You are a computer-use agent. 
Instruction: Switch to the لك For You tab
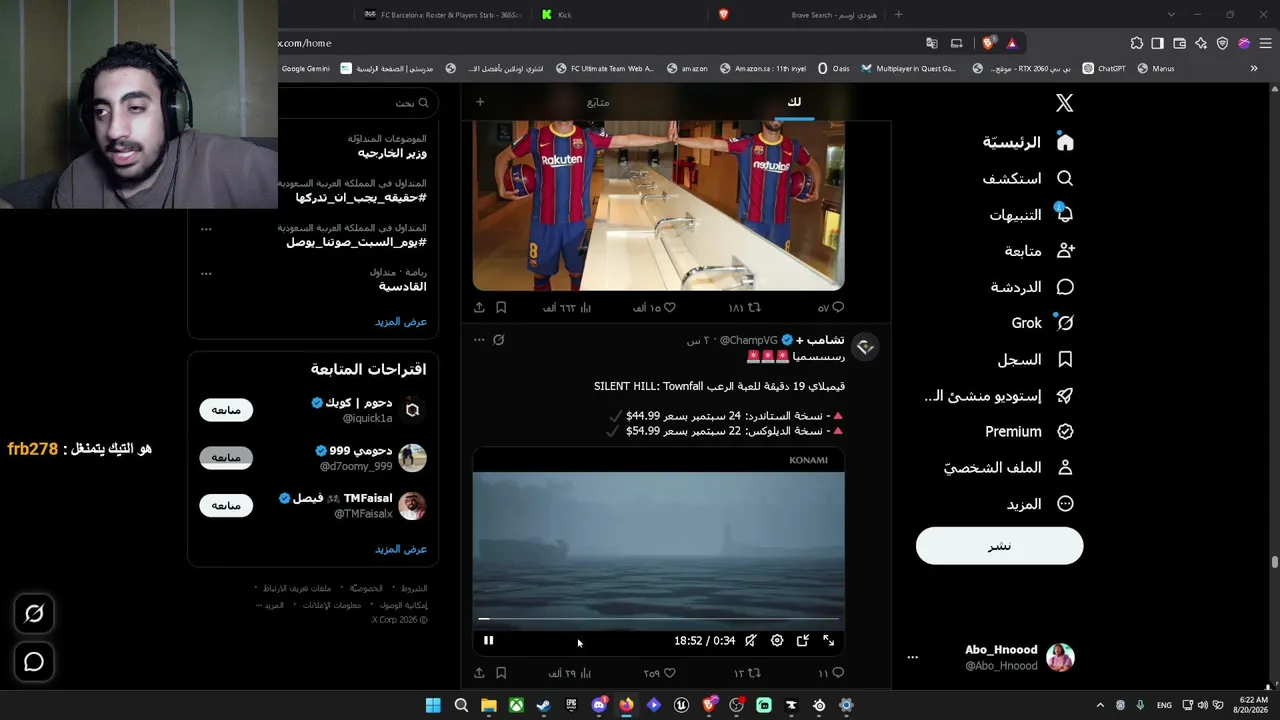pyautogui.click(x=794, y=102)
